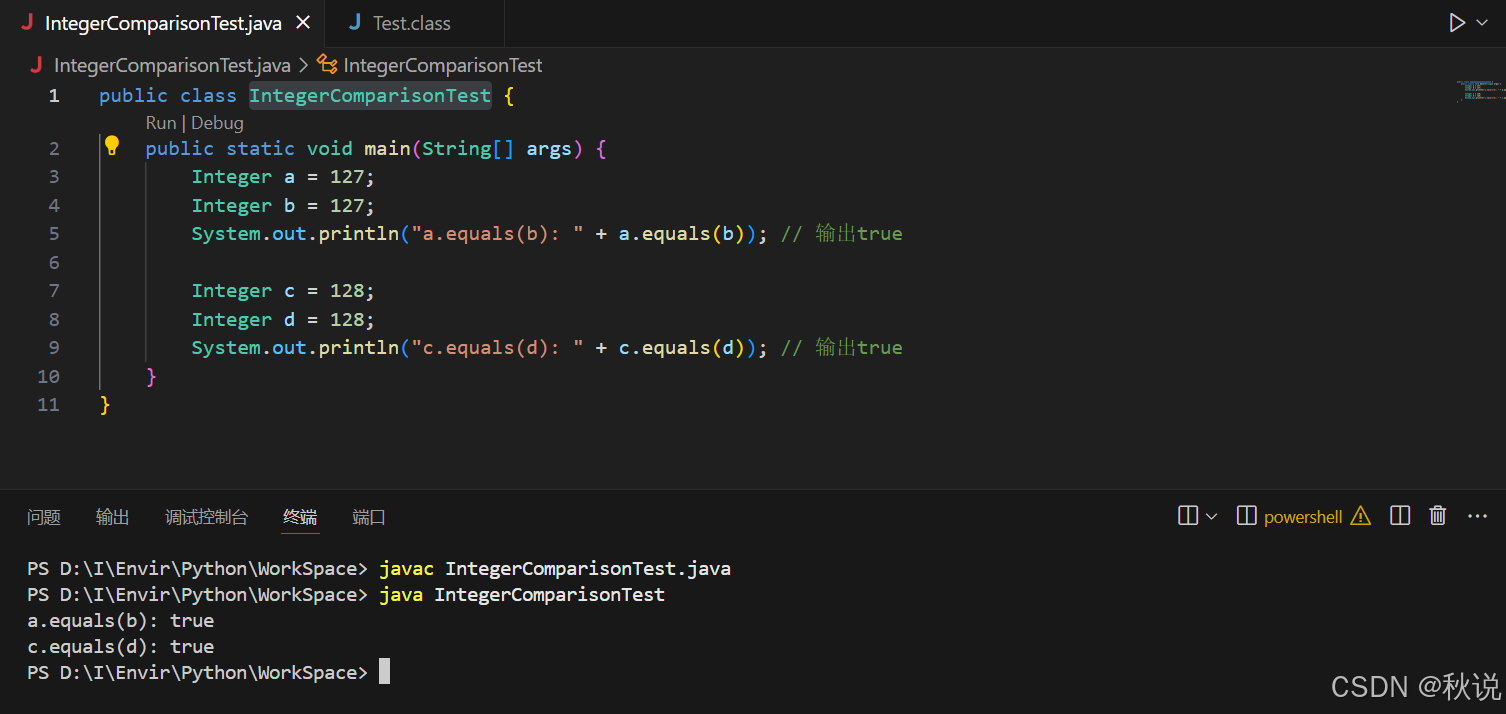Image resolution: width=1506 pixels, height=714 pixels.
Task: Click the Run code lens above main
Action: [x=160, y=123]
